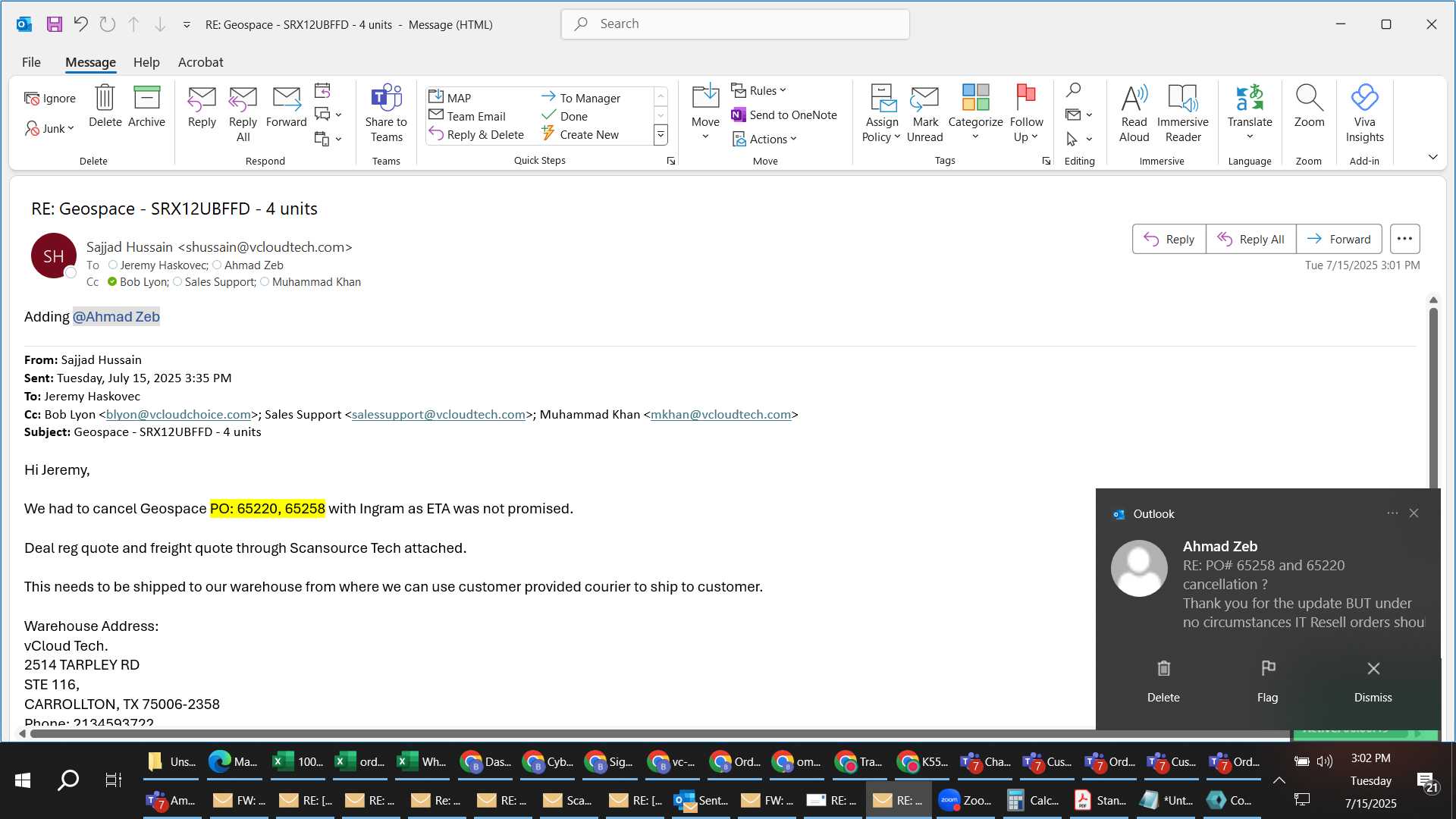
Task: Click the ribbon Reply icon
Action: point(202,106)
